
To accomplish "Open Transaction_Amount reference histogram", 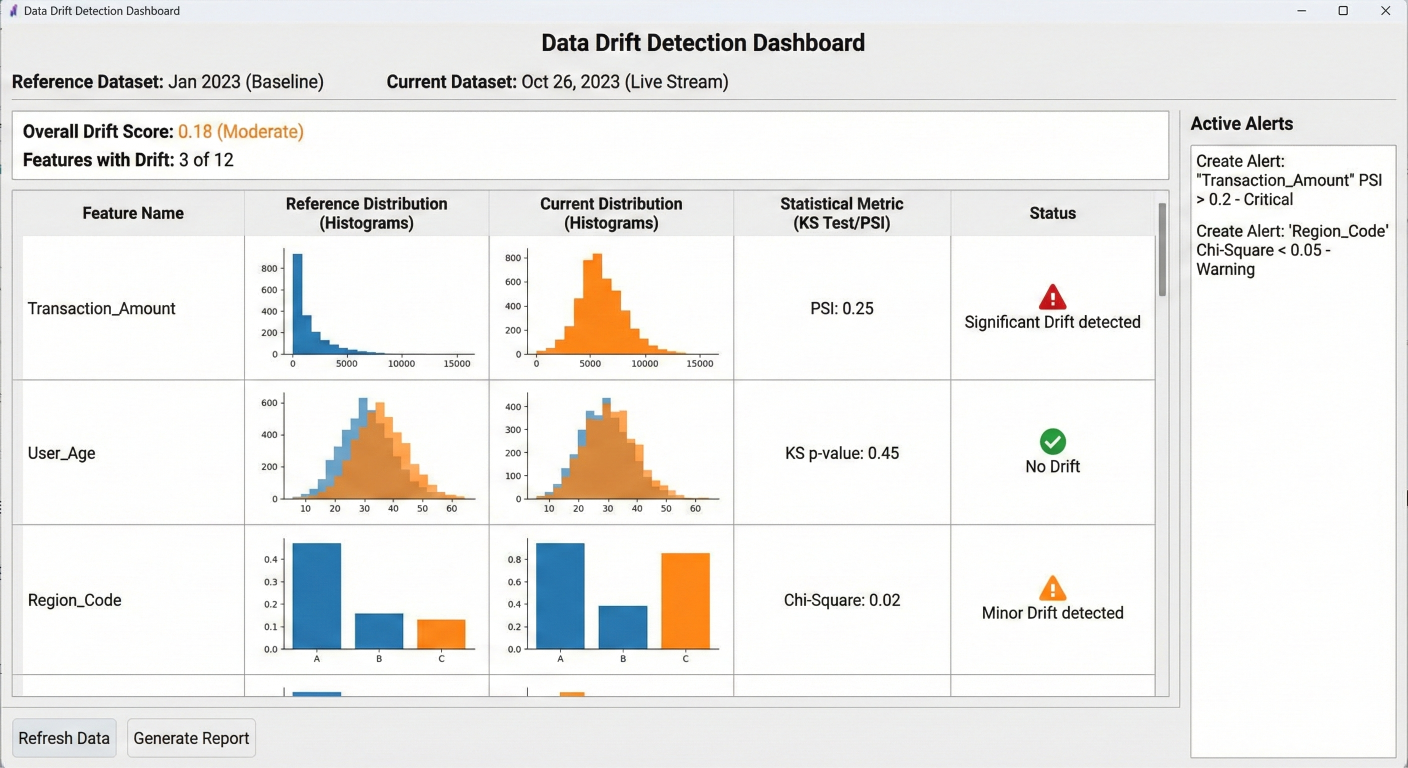I will [367, 308].
